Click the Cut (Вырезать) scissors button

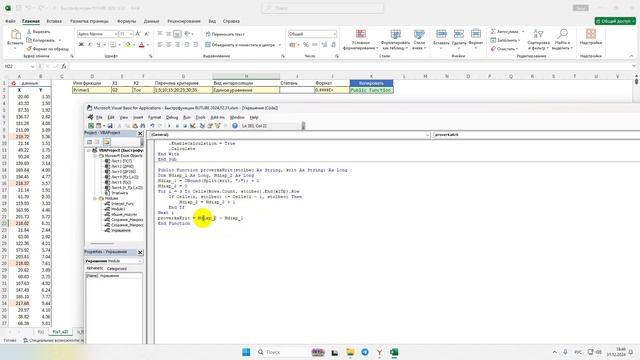(x=38, y=31)
